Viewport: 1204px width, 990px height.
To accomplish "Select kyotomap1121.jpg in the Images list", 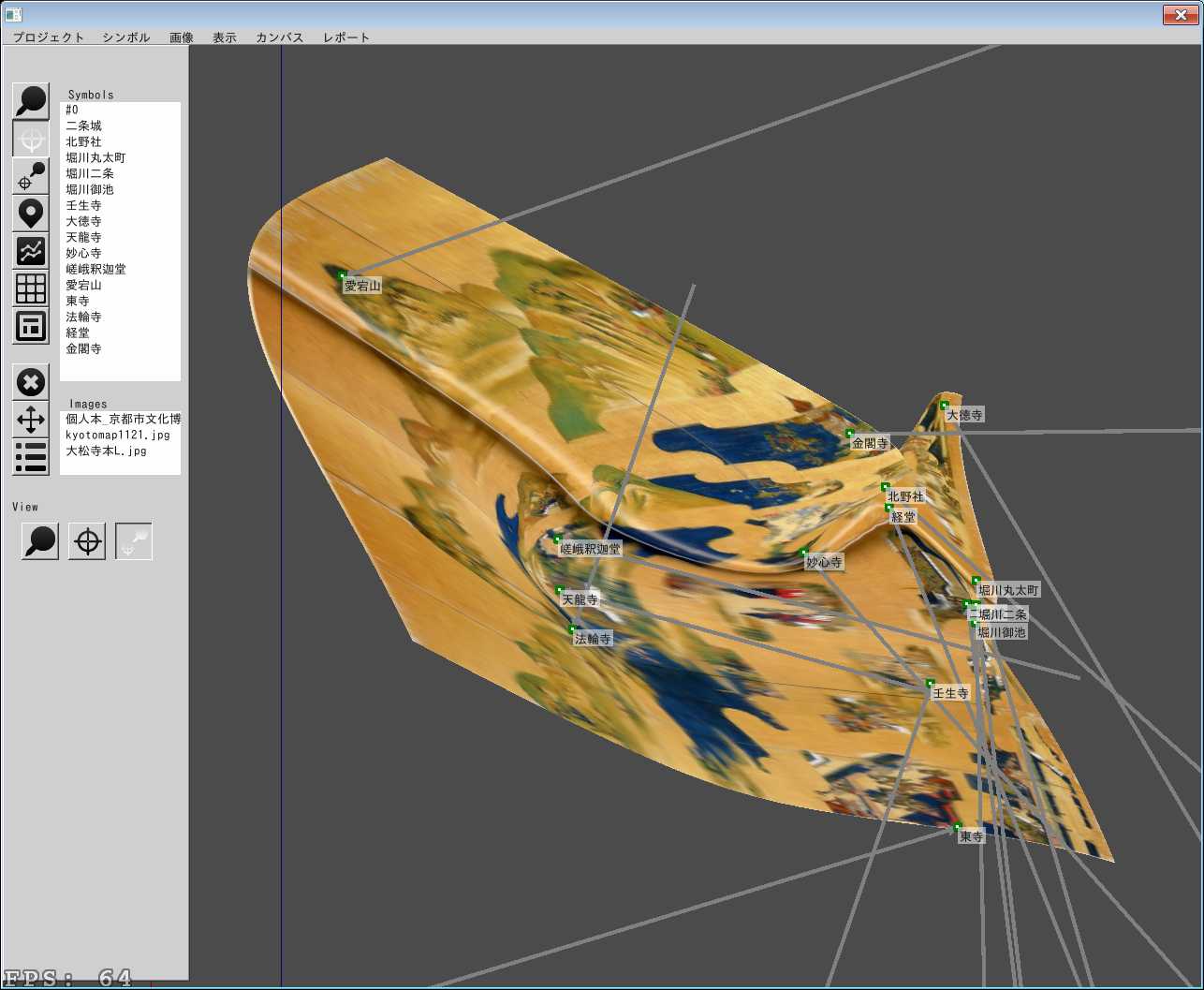I will coord(120,435).
